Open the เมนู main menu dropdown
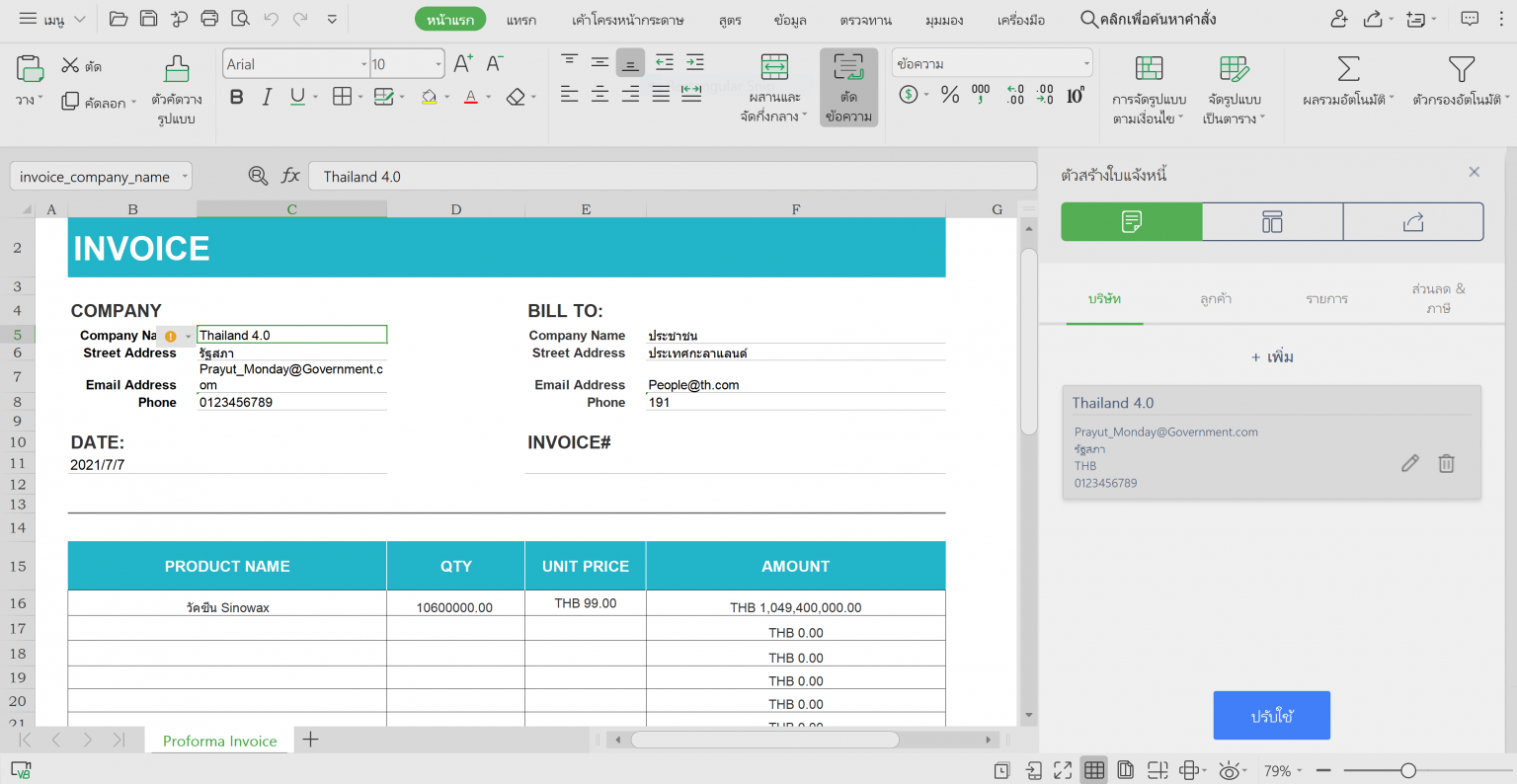The width and height of the screenshot is (1517, 784). 52,19
